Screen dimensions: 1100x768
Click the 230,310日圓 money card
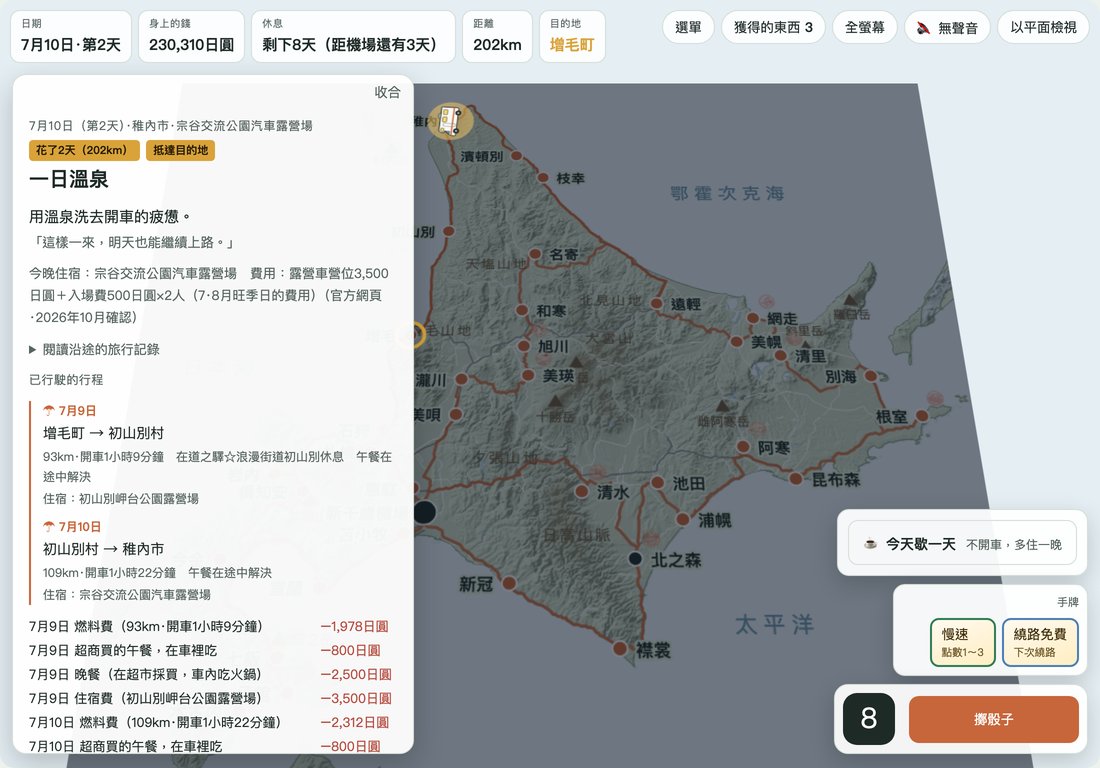pyautogui.click(x=192, y=36)
